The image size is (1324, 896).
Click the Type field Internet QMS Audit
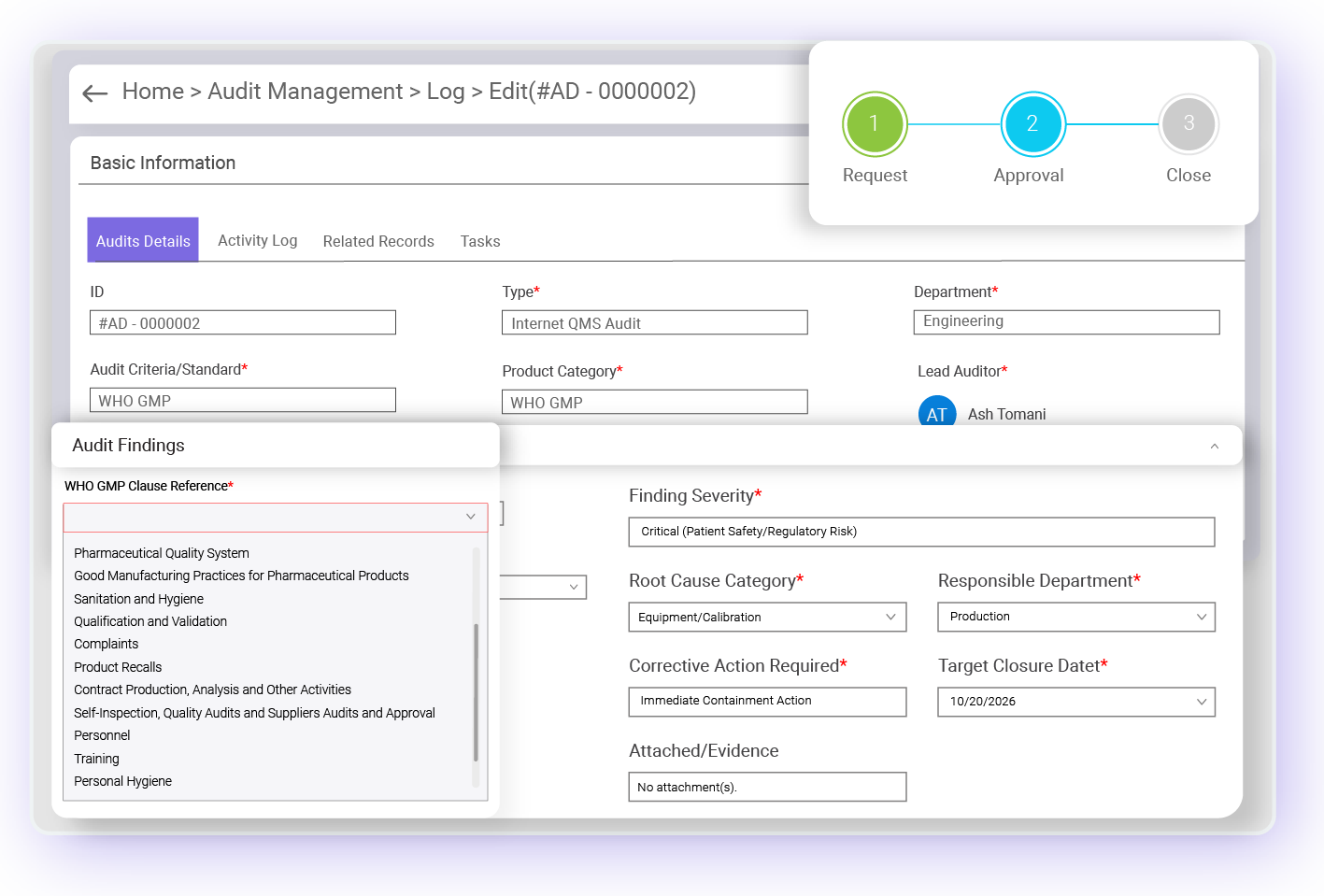(x=655, y=322)
